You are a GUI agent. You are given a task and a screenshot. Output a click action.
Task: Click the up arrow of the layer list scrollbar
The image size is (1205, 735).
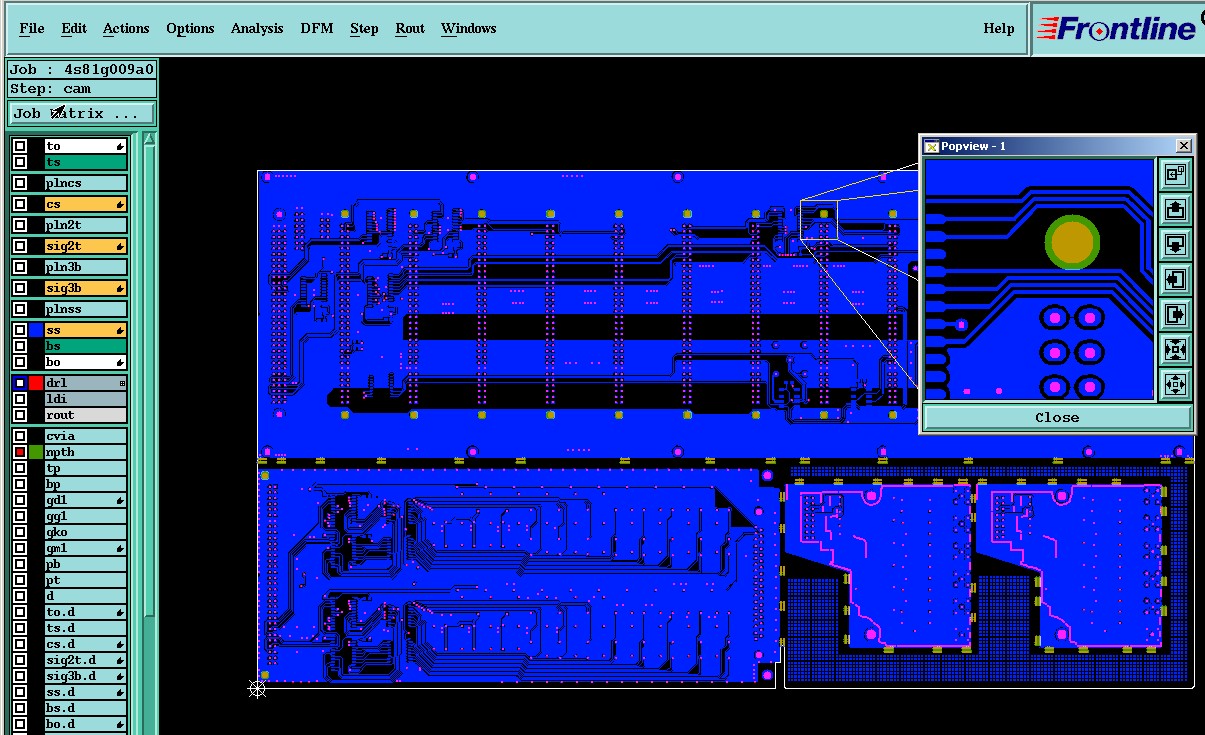pyautogui.click(x=150, y=139)
